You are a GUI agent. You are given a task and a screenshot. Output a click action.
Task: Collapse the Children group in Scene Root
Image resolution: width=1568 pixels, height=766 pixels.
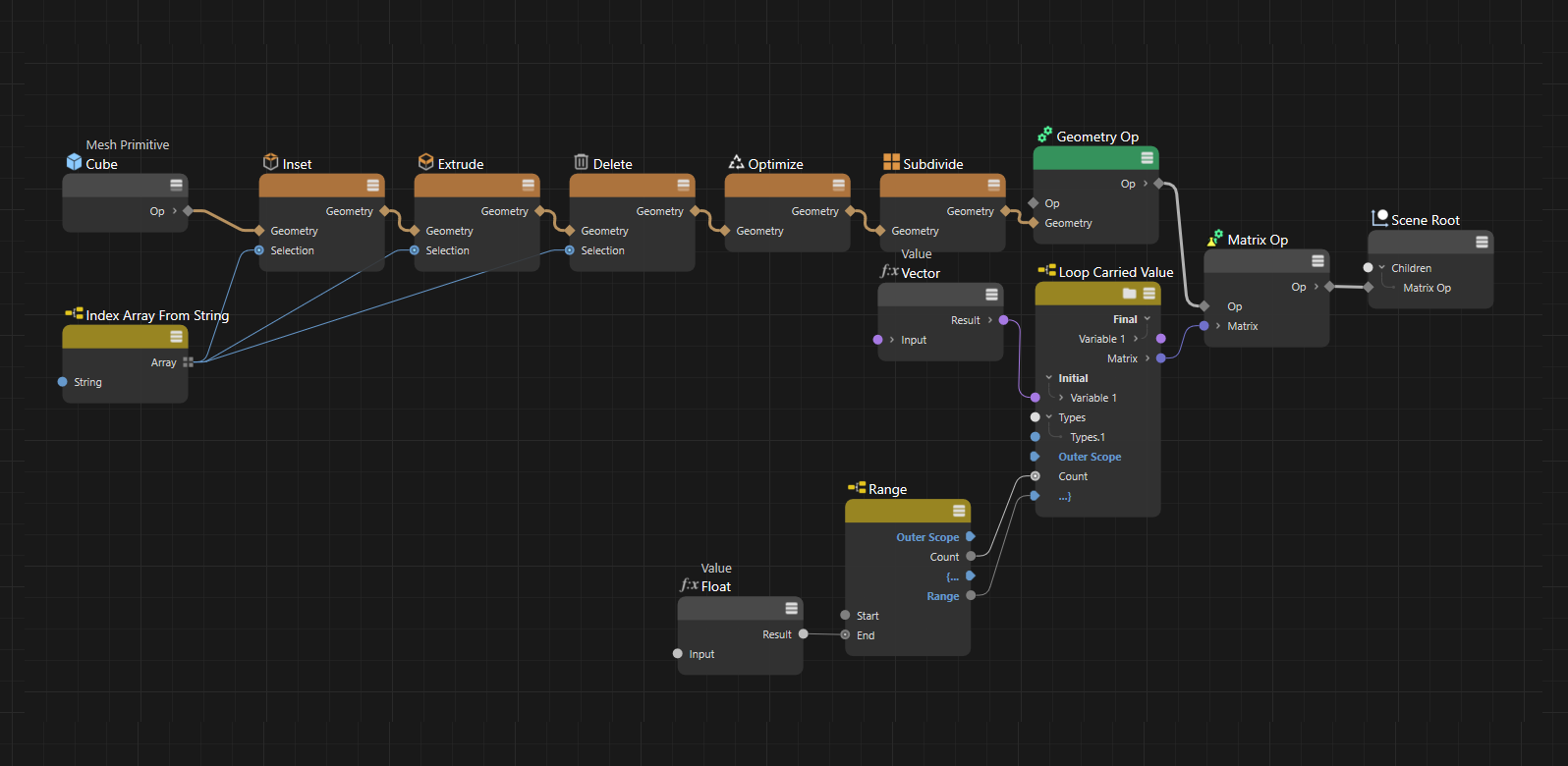click(x=1382, y=268)
